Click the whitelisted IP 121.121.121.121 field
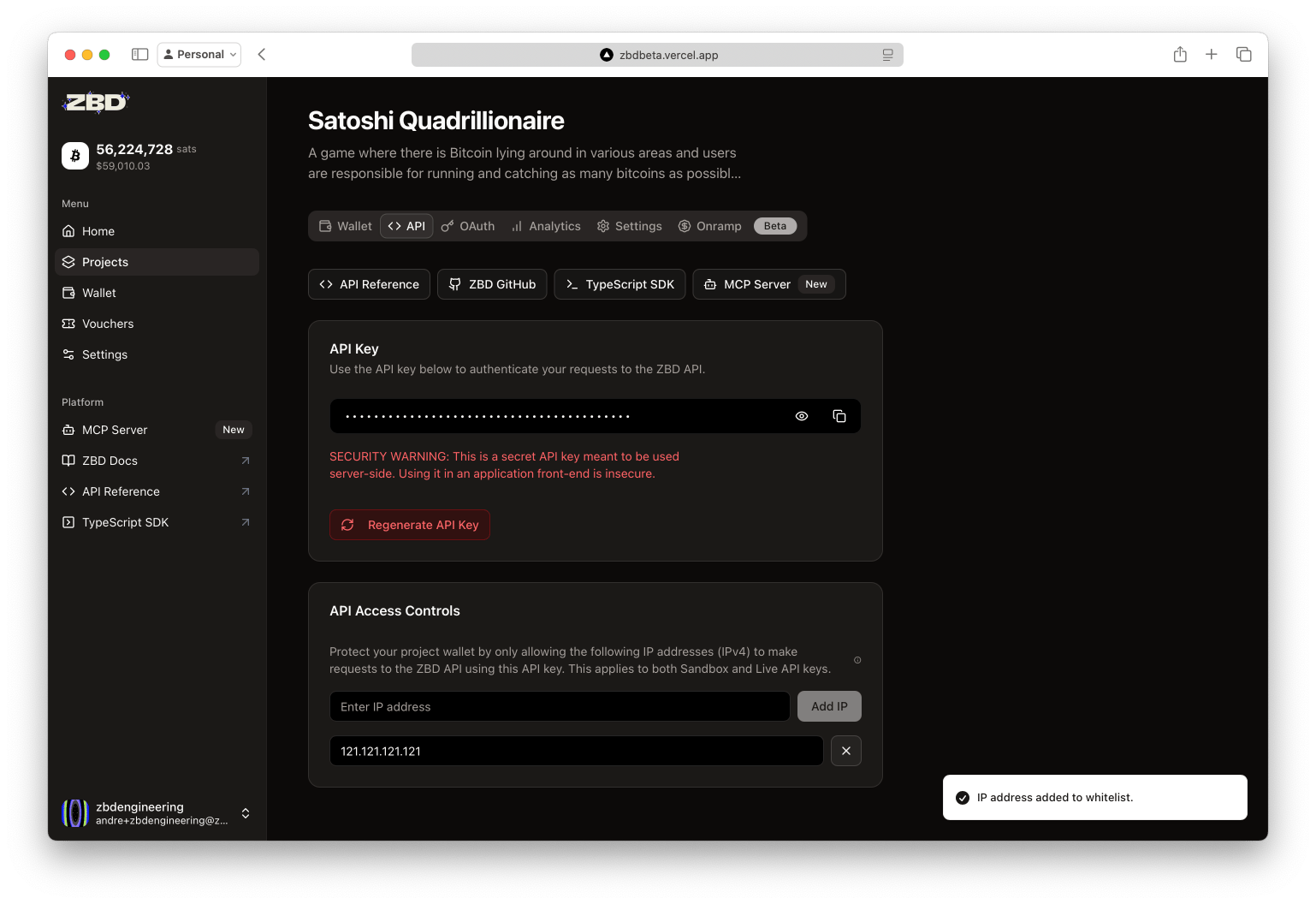This screenshot has height=904, width=1316. click(577, 751)
